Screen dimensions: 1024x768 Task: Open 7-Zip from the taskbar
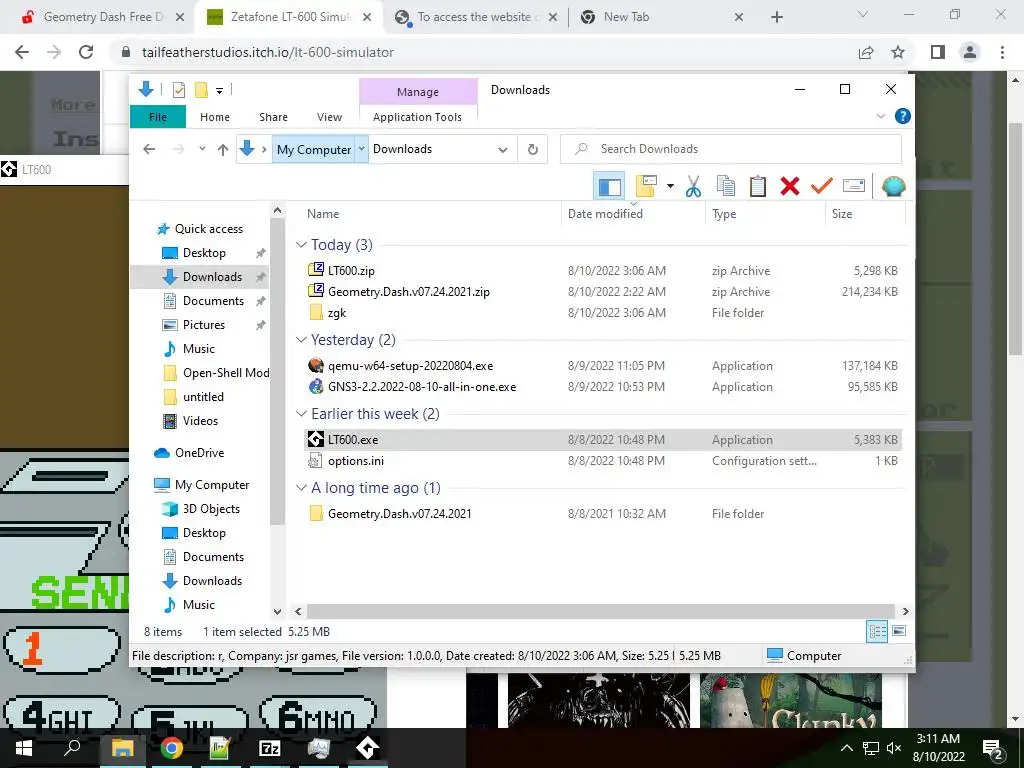(269, 748)
